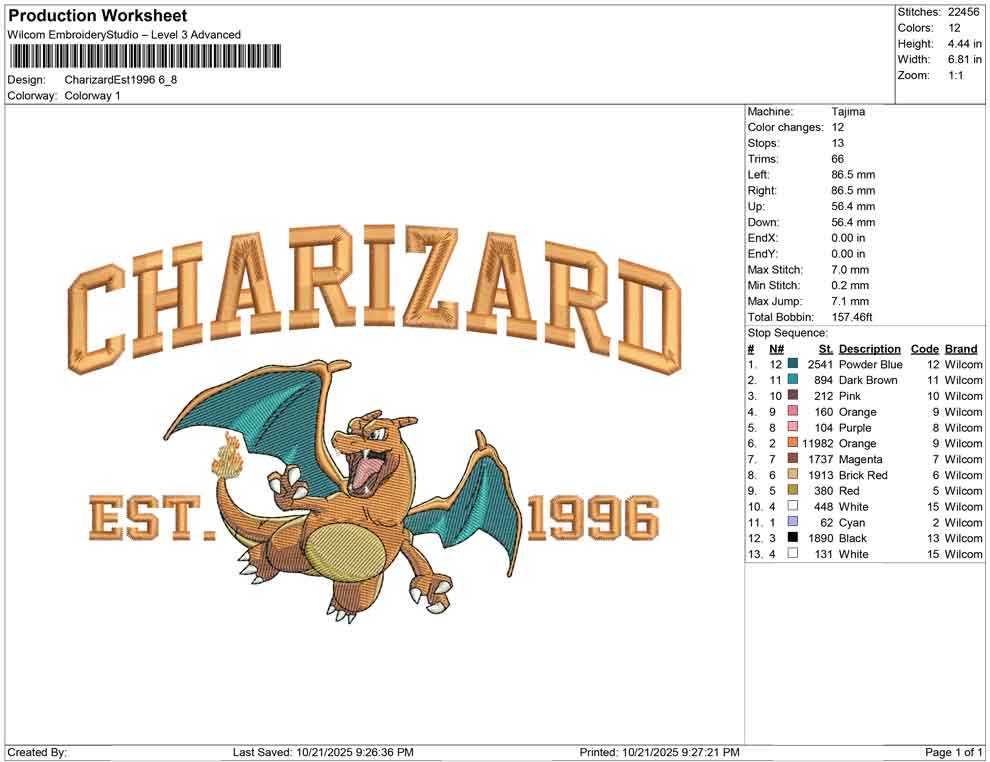Click the Machine value Tajima
Image resolution: width=990 pixels, height=762 pixels.
[x=848, y=111]
